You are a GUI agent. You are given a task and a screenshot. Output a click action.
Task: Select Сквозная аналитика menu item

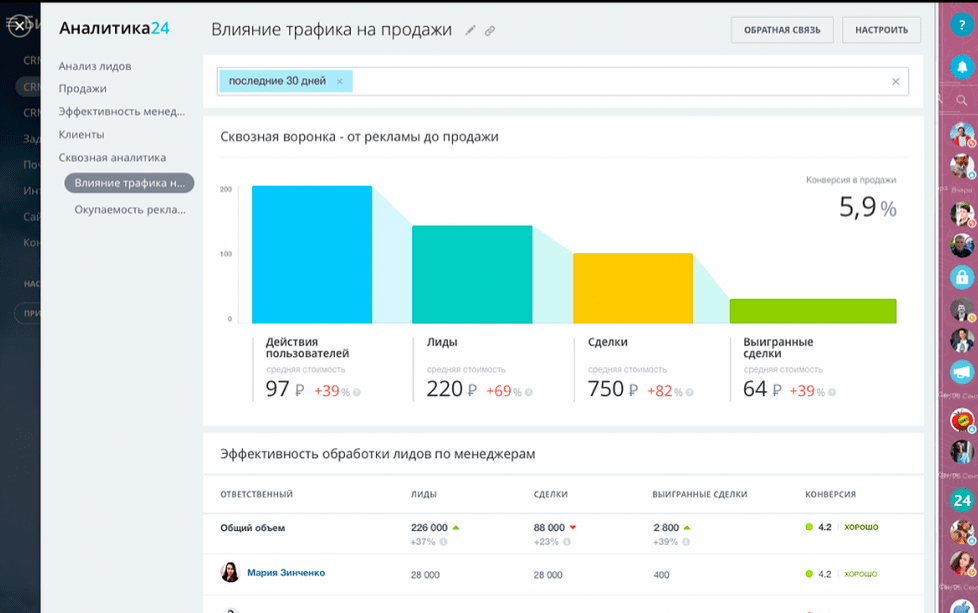point(112,158)
